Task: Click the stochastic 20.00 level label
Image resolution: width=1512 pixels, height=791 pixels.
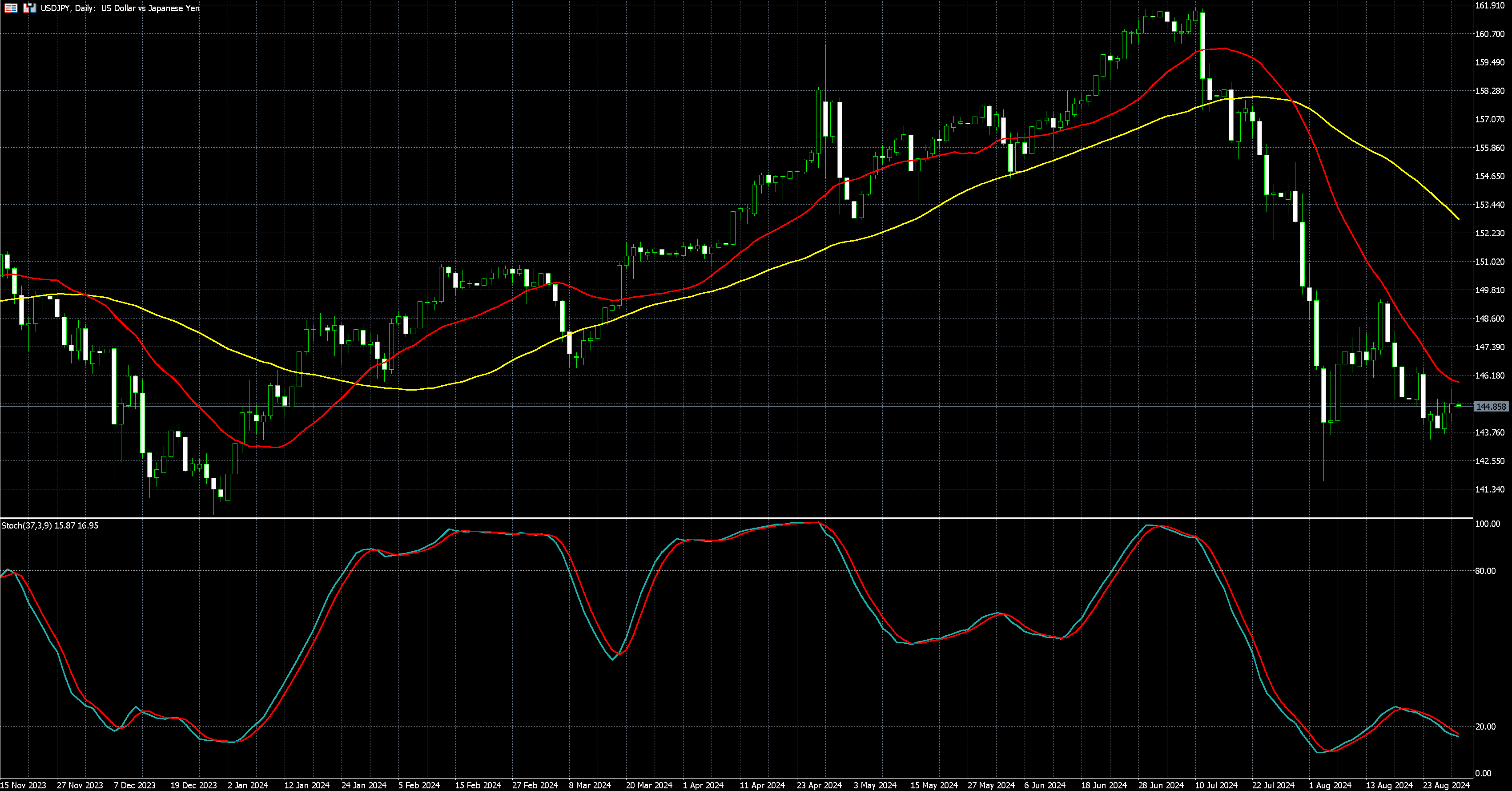Action: 1485,726
